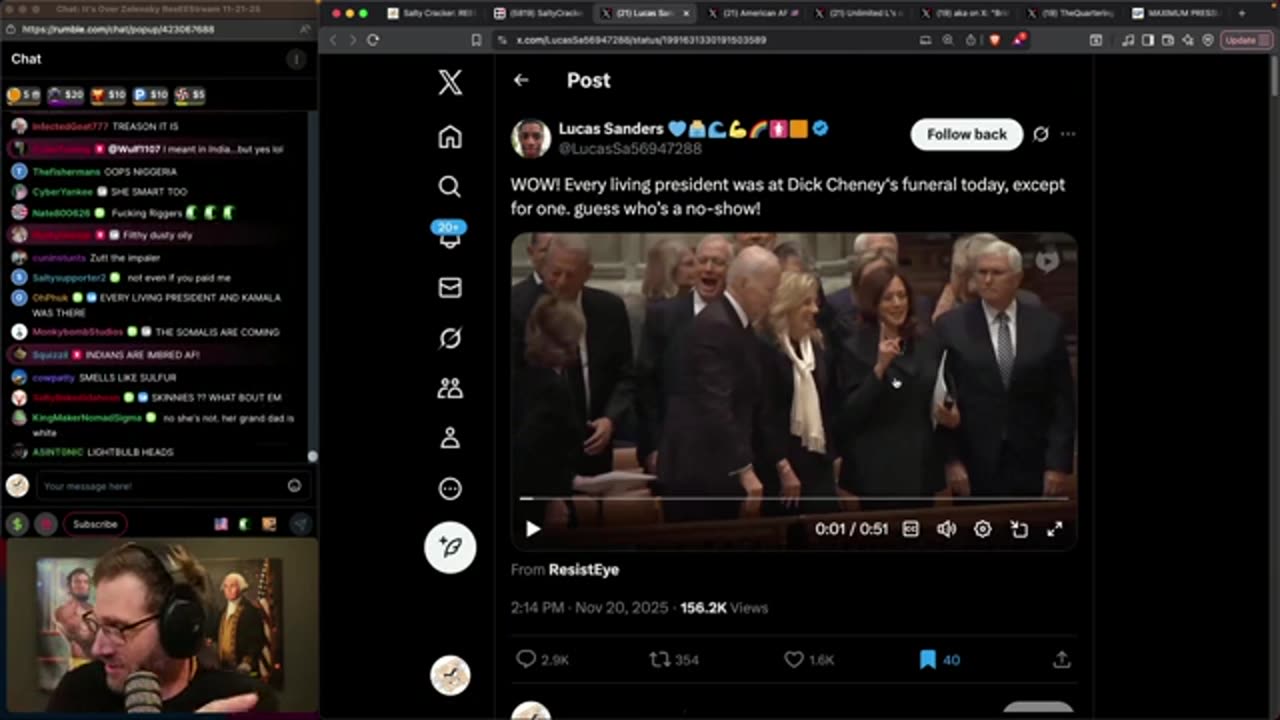
Task: Click the US flag icon below chat input
Action: (x=221, y=524)
